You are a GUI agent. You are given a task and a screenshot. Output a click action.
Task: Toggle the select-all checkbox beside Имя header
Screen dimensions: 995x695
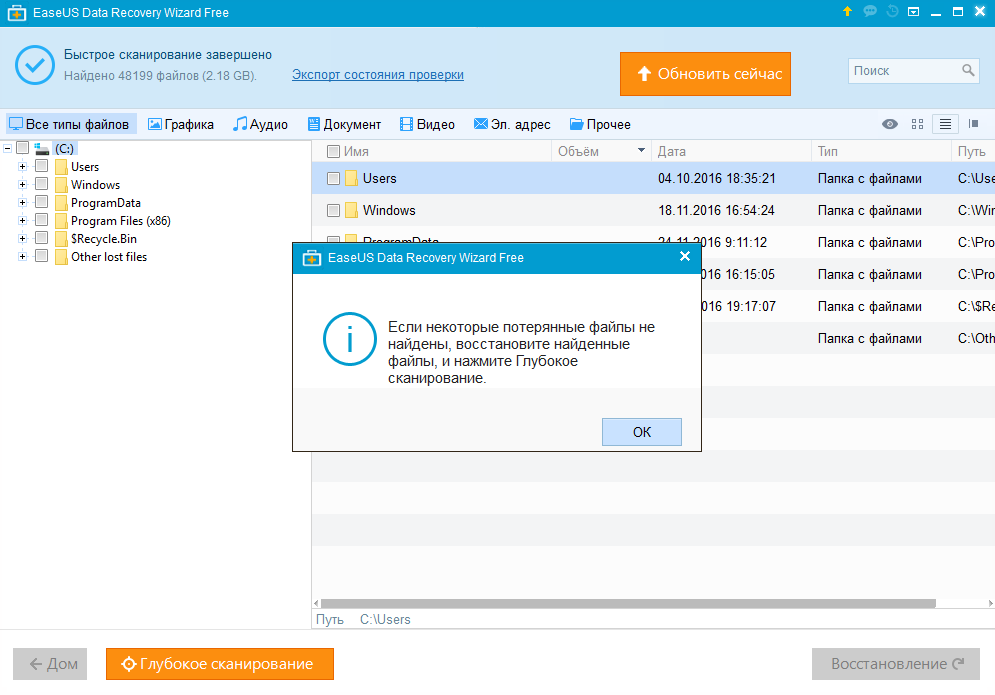[x=334, y=151]
